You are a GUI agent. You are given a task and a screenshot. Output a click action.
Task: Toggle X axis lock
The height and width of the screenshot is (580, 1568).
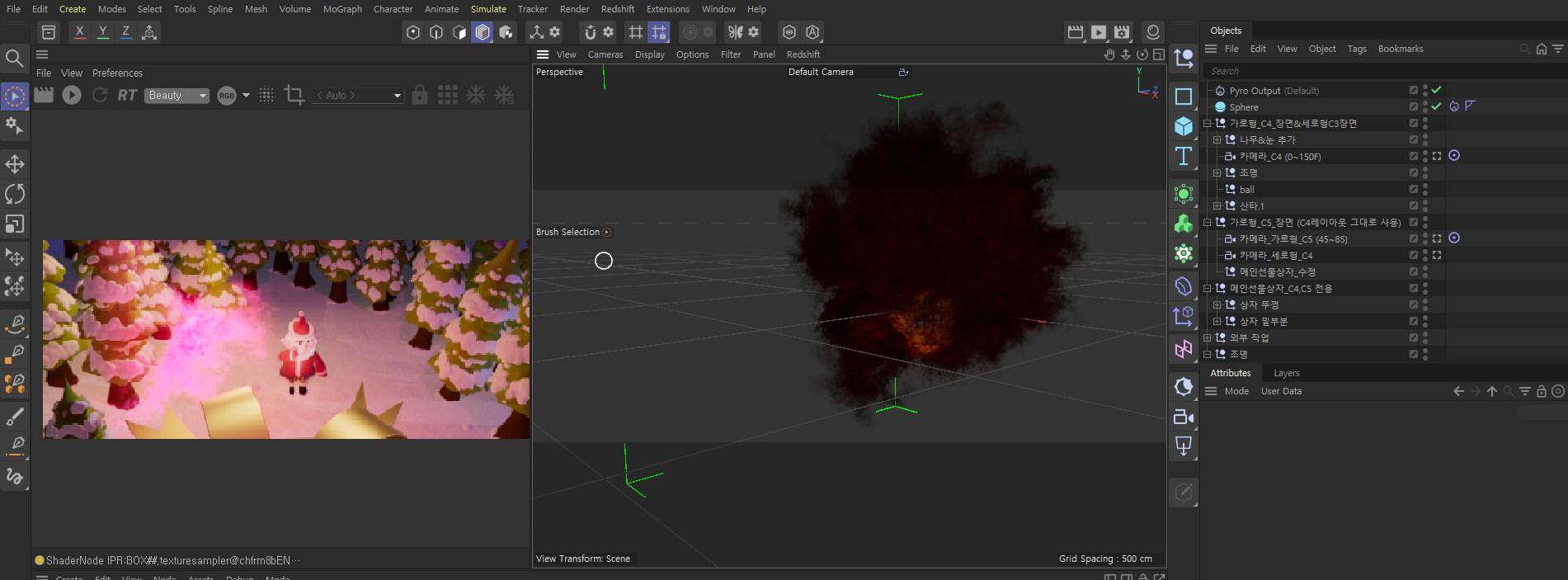79,32
